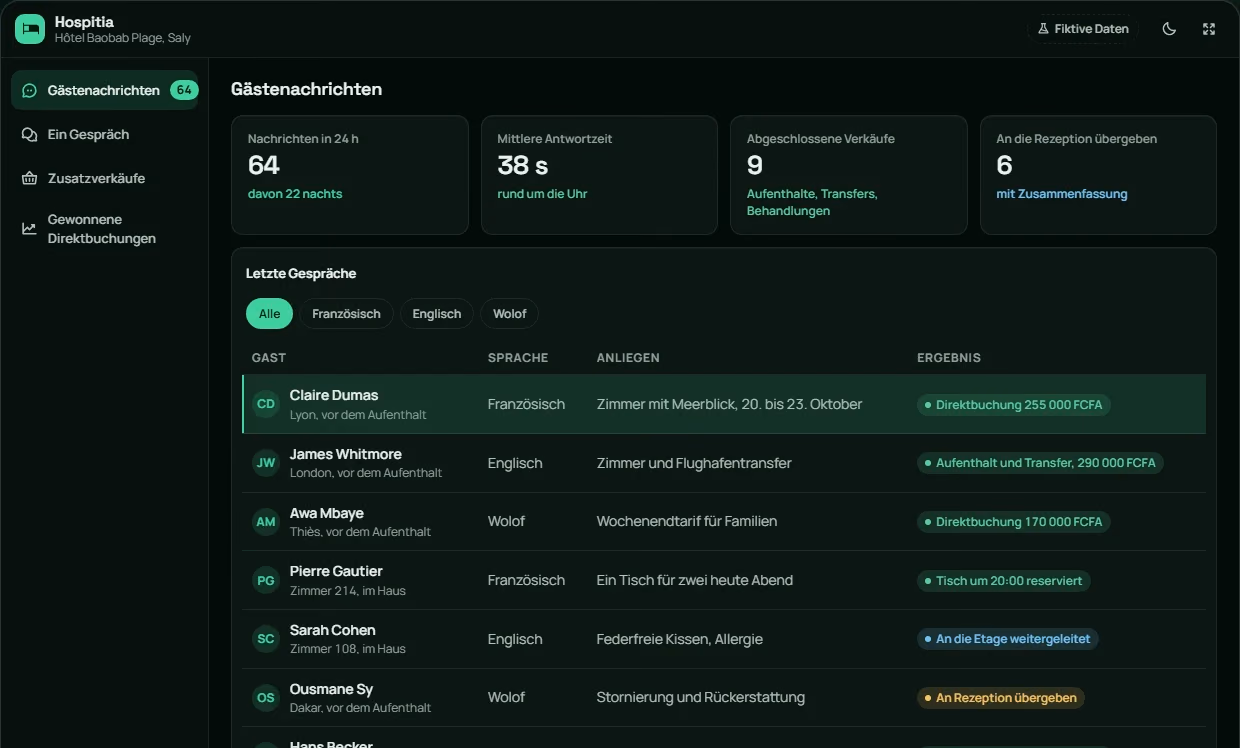The image size is (1240, 748).
Task: Click the mit Zusammenfassung link
Action: pyautogui.click(x=1062, y=194)
